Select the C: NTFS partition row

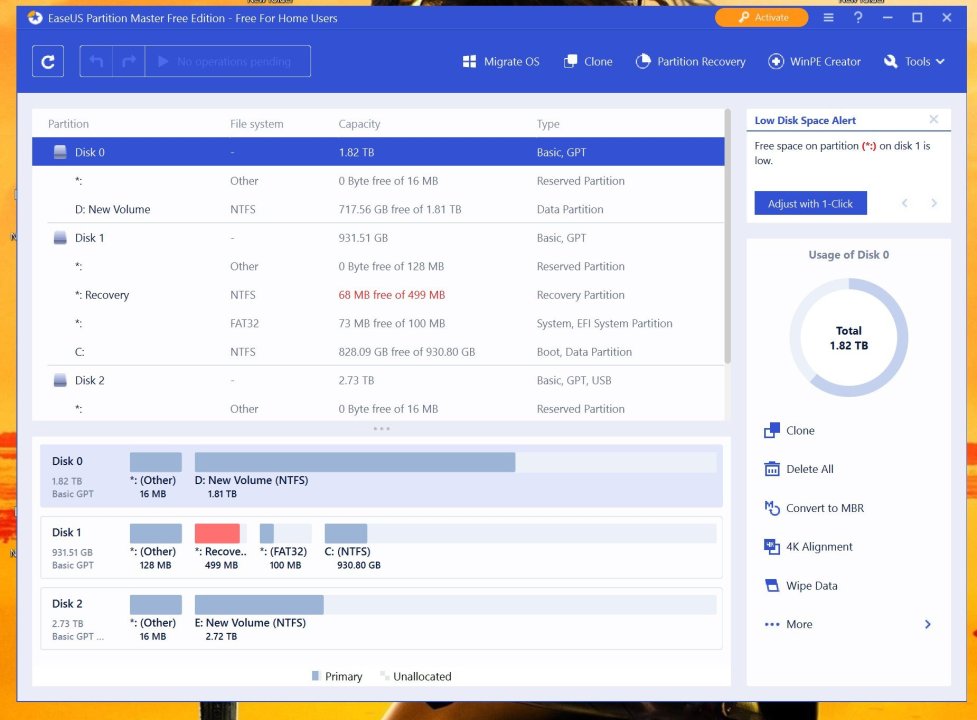tap(378, 352)
